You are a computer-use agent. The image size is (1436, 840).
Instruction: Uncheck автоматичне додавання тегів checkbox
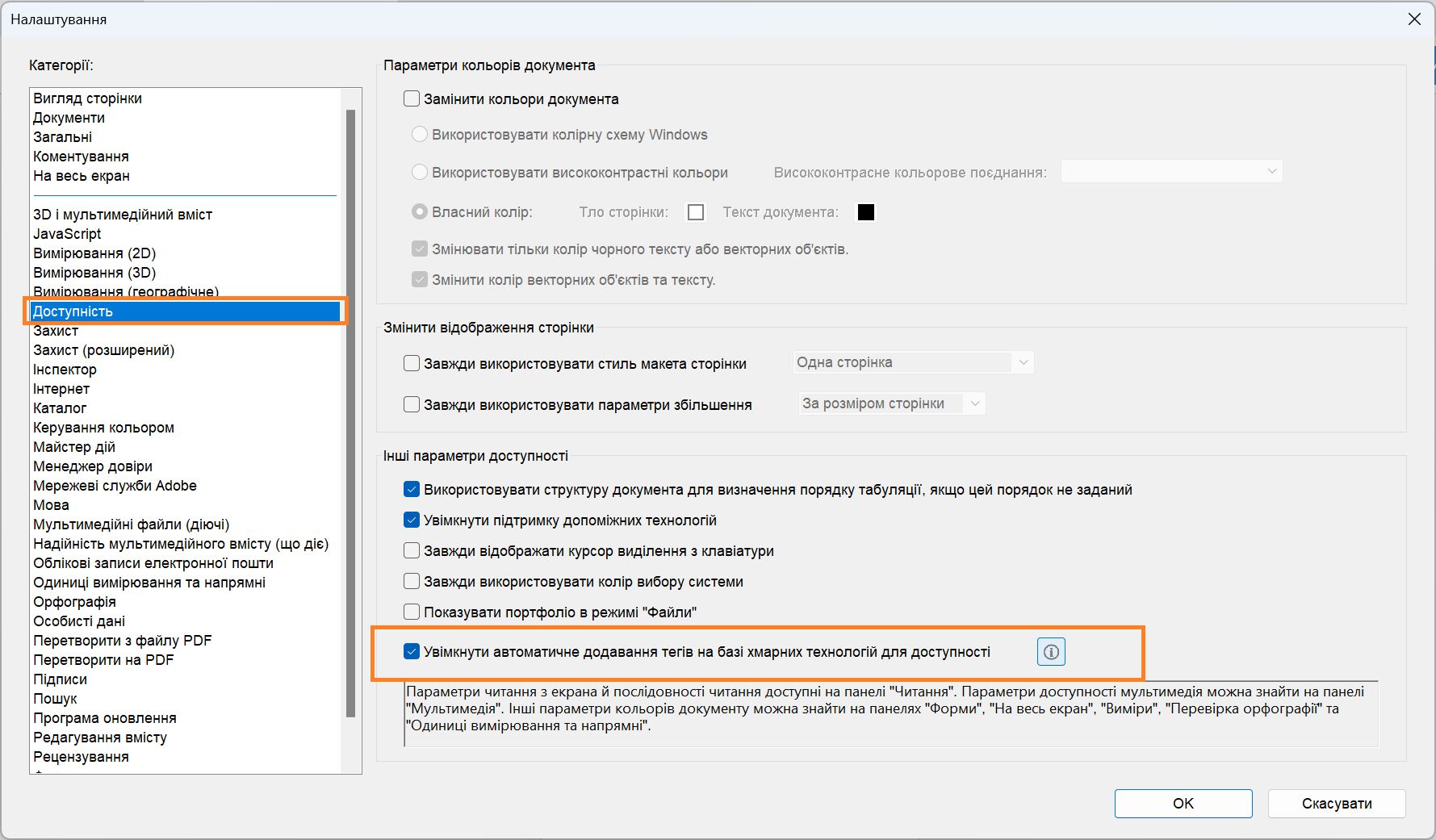click(412, 651)
